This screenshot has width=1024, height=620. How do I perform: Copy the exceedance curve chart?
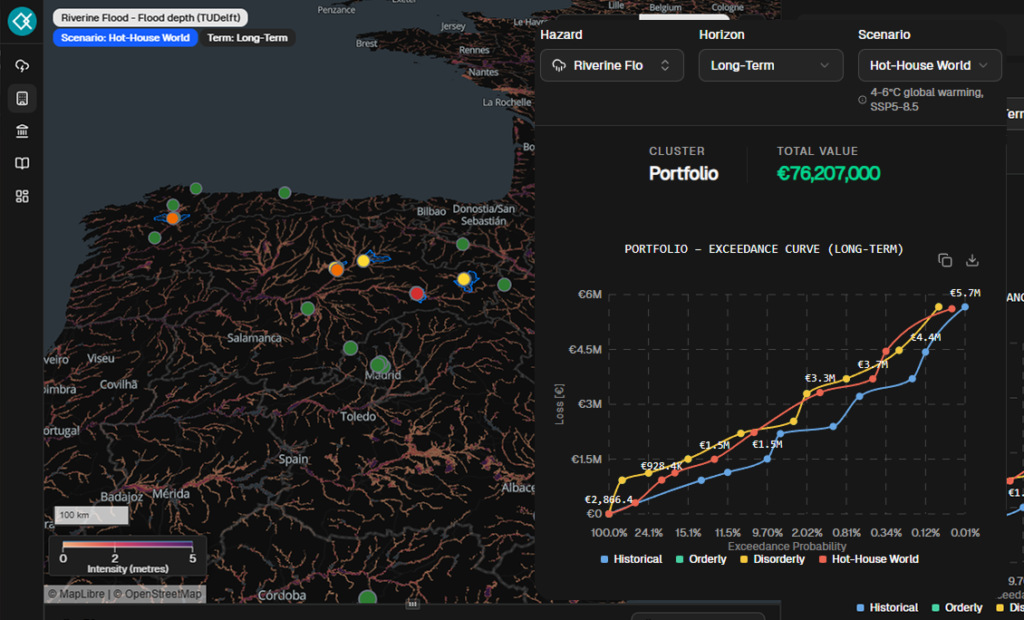point(945,259)
